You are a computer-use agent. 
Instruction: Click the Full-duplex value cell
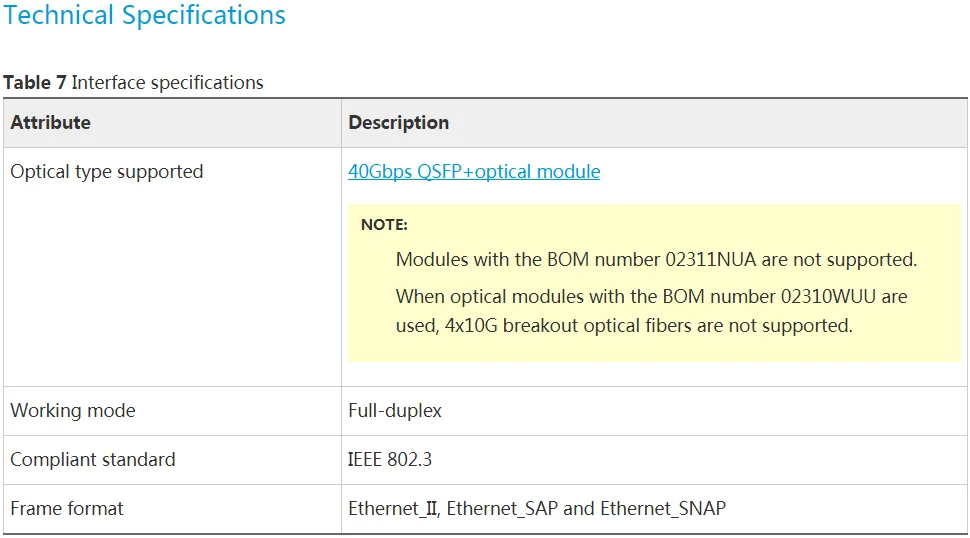654,411
